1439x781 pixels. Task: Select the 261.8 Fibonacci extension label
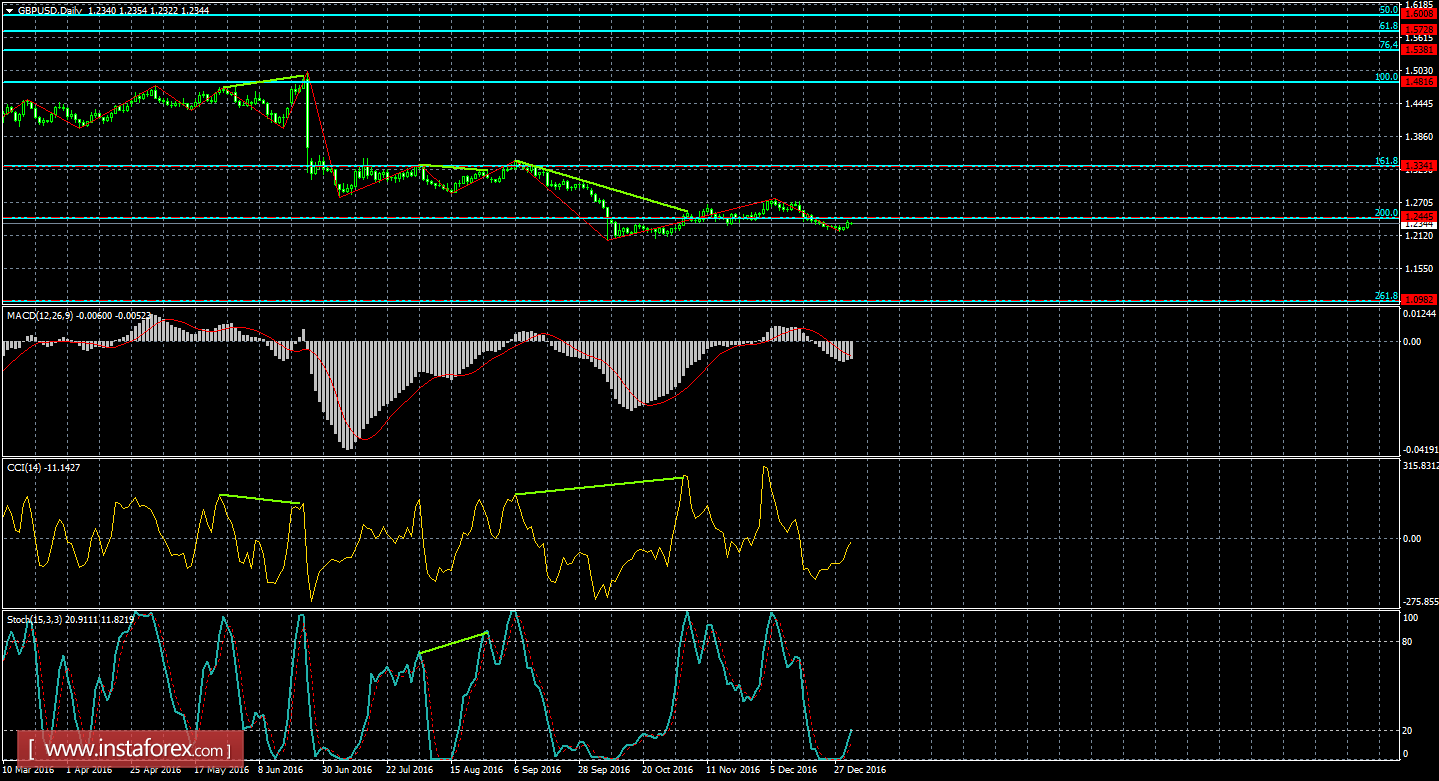pyautogui.click(x=1387, y=293)
